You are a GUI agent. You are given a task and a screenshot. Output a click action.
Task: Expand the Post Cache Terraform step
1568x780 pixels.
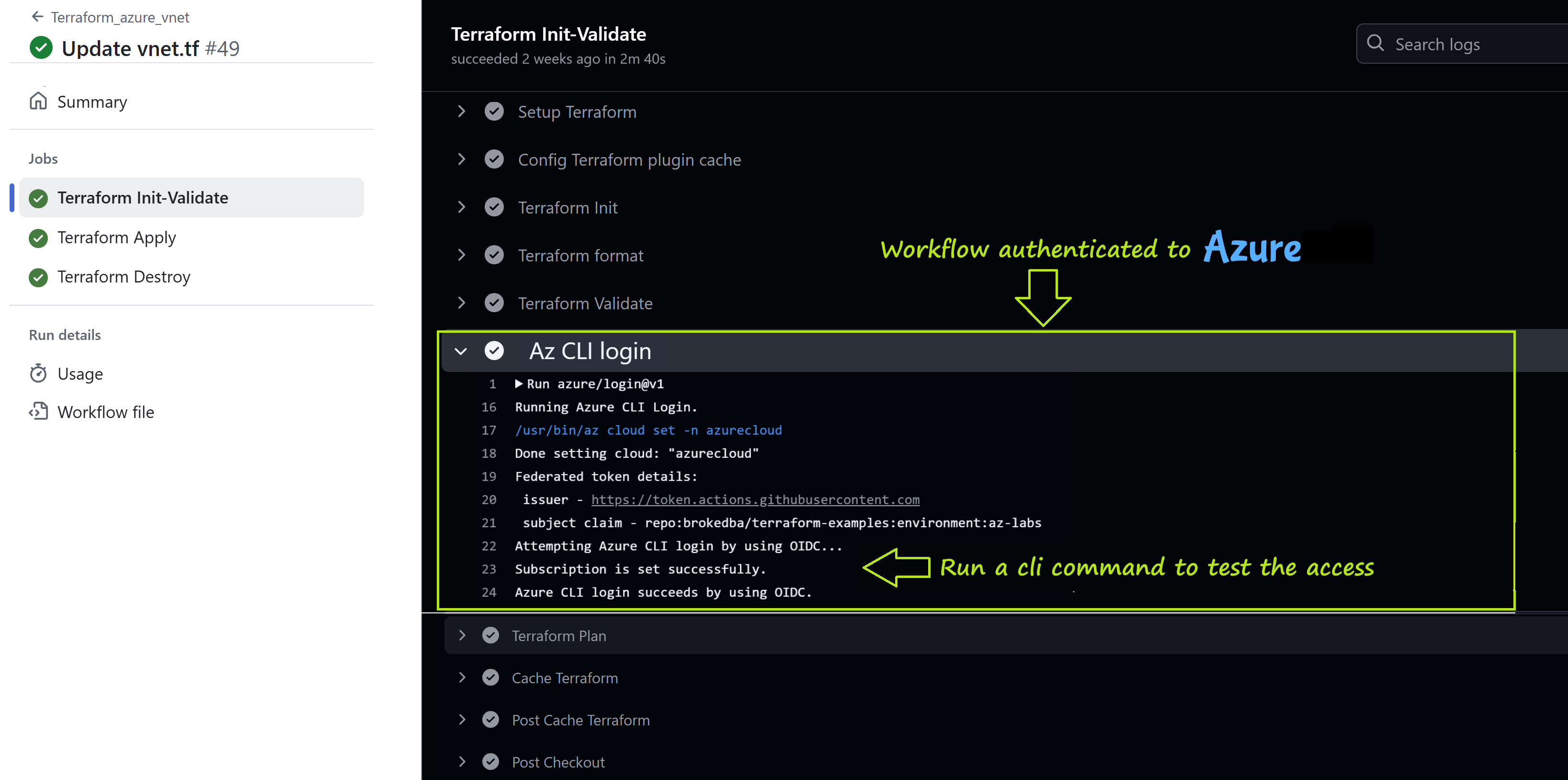462,720
